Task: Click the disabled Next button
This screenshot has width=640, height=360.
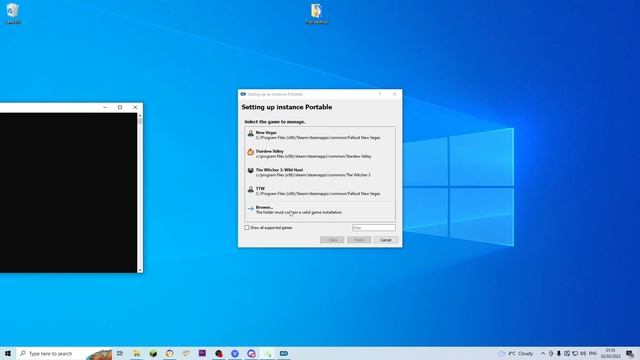Action: 359,240
